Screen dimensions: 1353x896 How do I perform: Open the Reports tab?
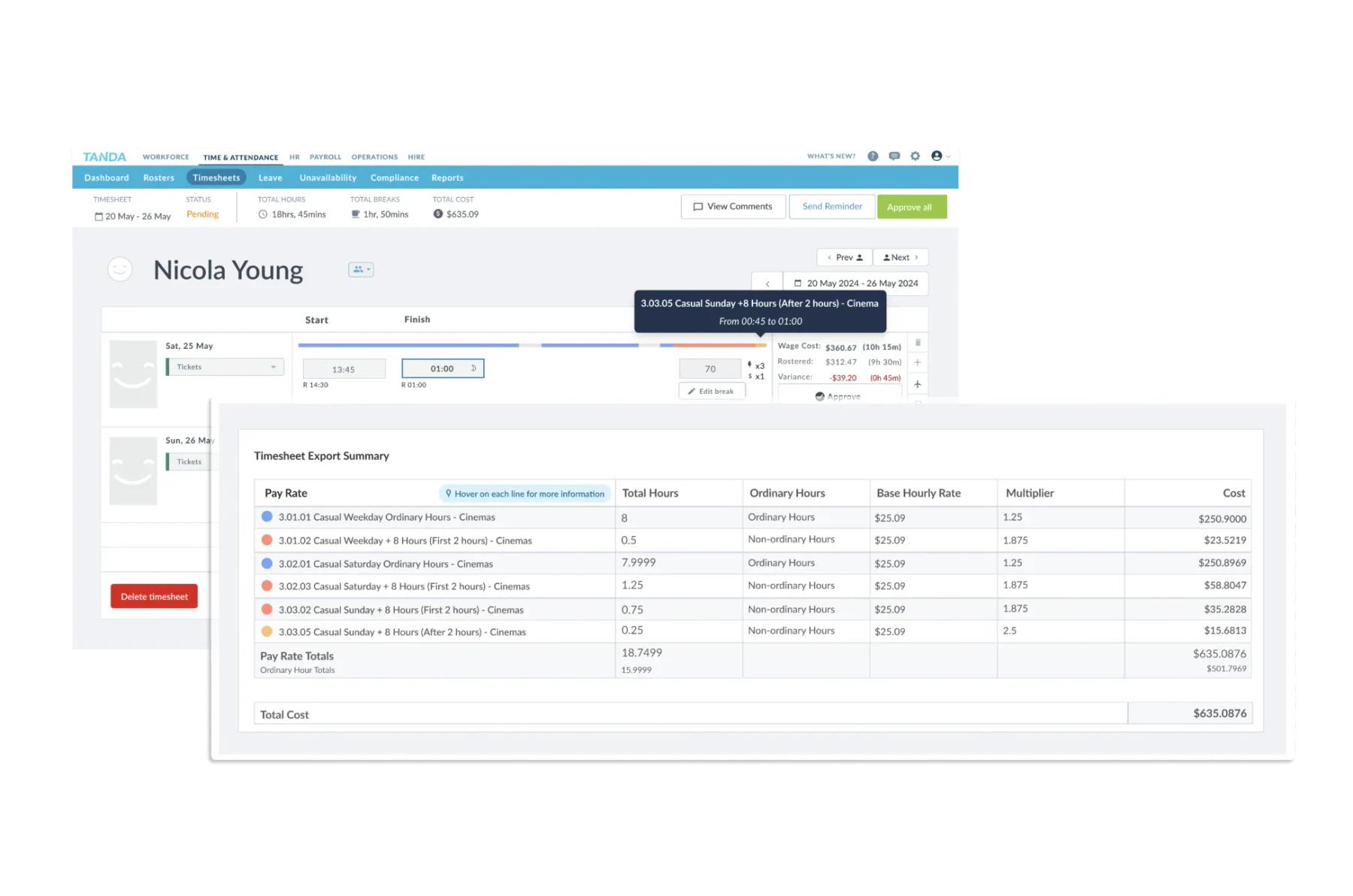(447, 178)
